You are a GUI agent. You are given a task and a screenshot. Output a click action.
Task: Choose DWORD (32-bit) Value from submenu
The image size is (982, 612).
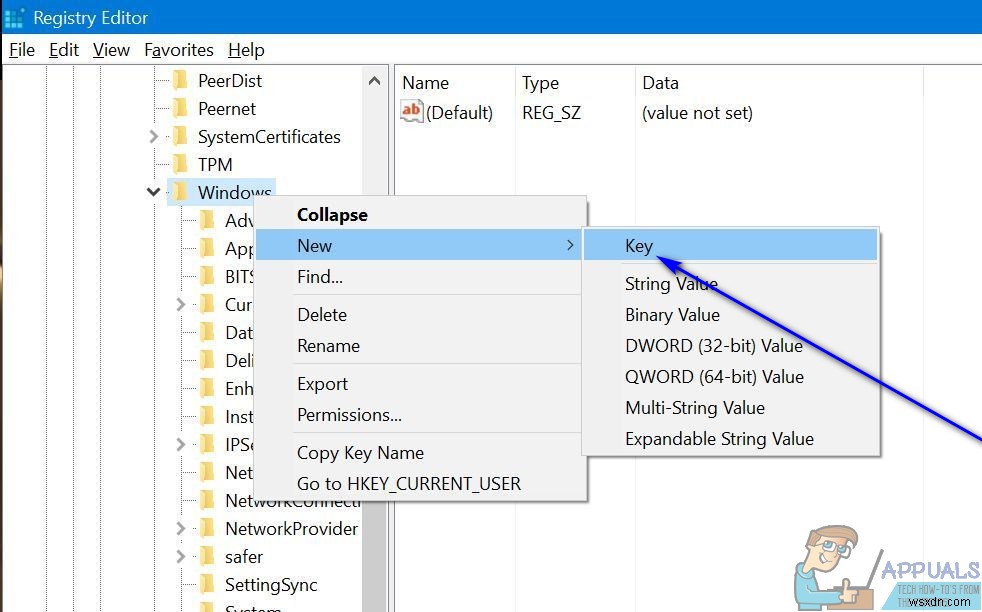(x=702, y=345)
